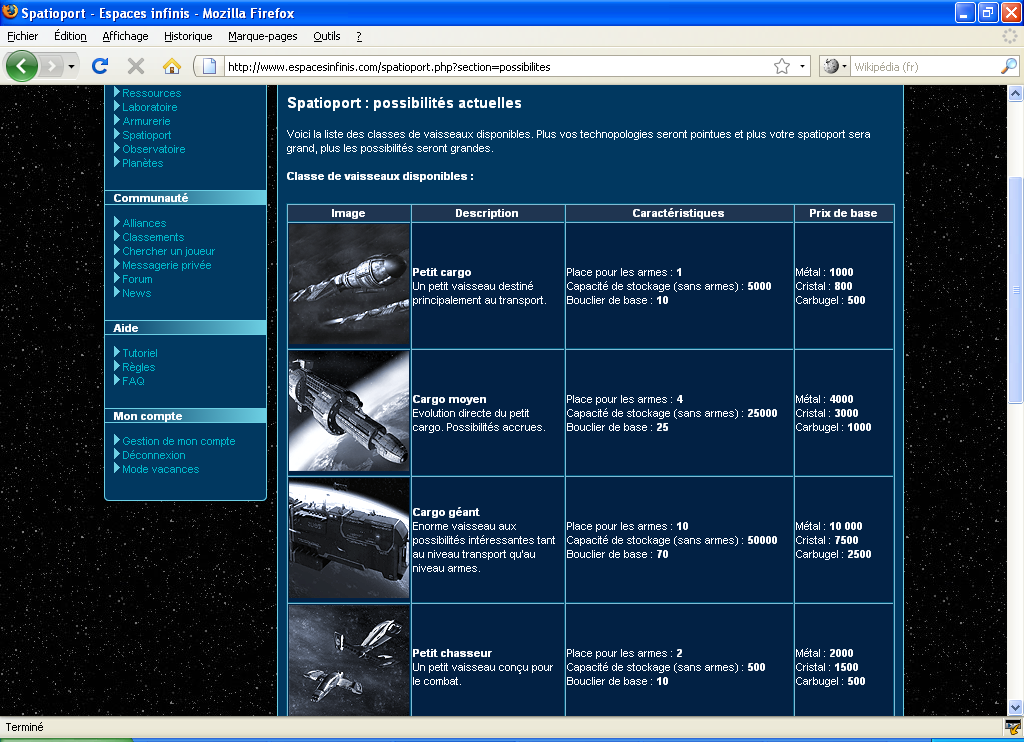Bookmark this page with the star icon
The width and height of the screenshot is (1024, 742).
pyautogui.click(x=782, y=66)
